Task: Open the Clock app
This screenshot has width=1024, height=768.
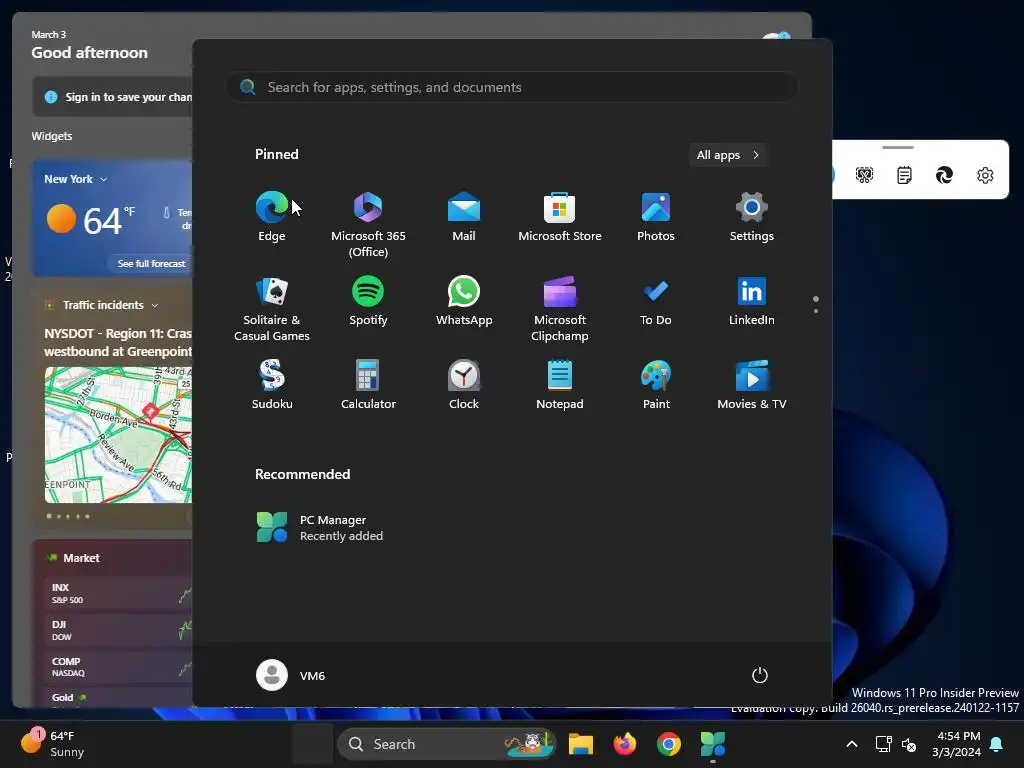Action: (464, 385)
